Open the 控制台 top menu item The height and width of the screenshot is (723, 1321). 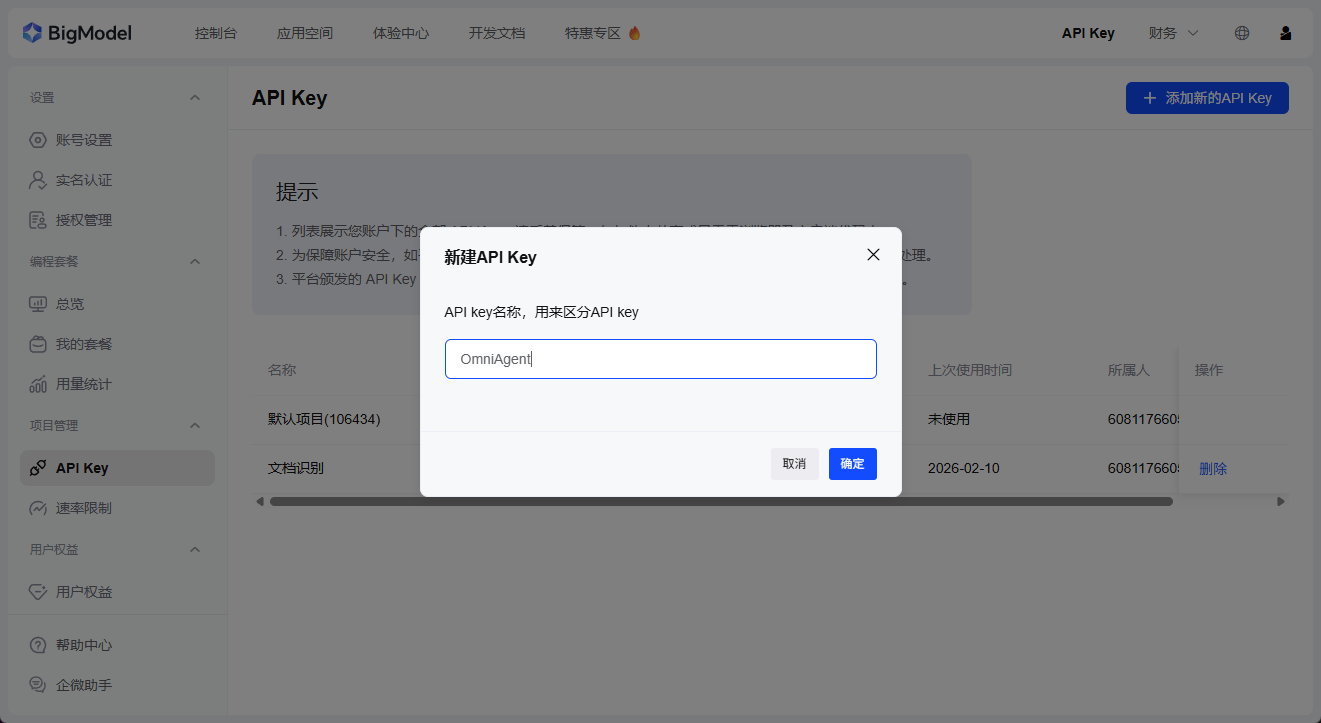[216, 33]
